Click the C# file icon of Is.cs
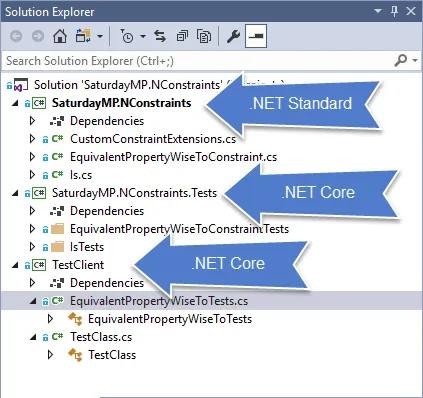Image resolution: width=423 pixels, height=398 pixels. tap(57, 175)
